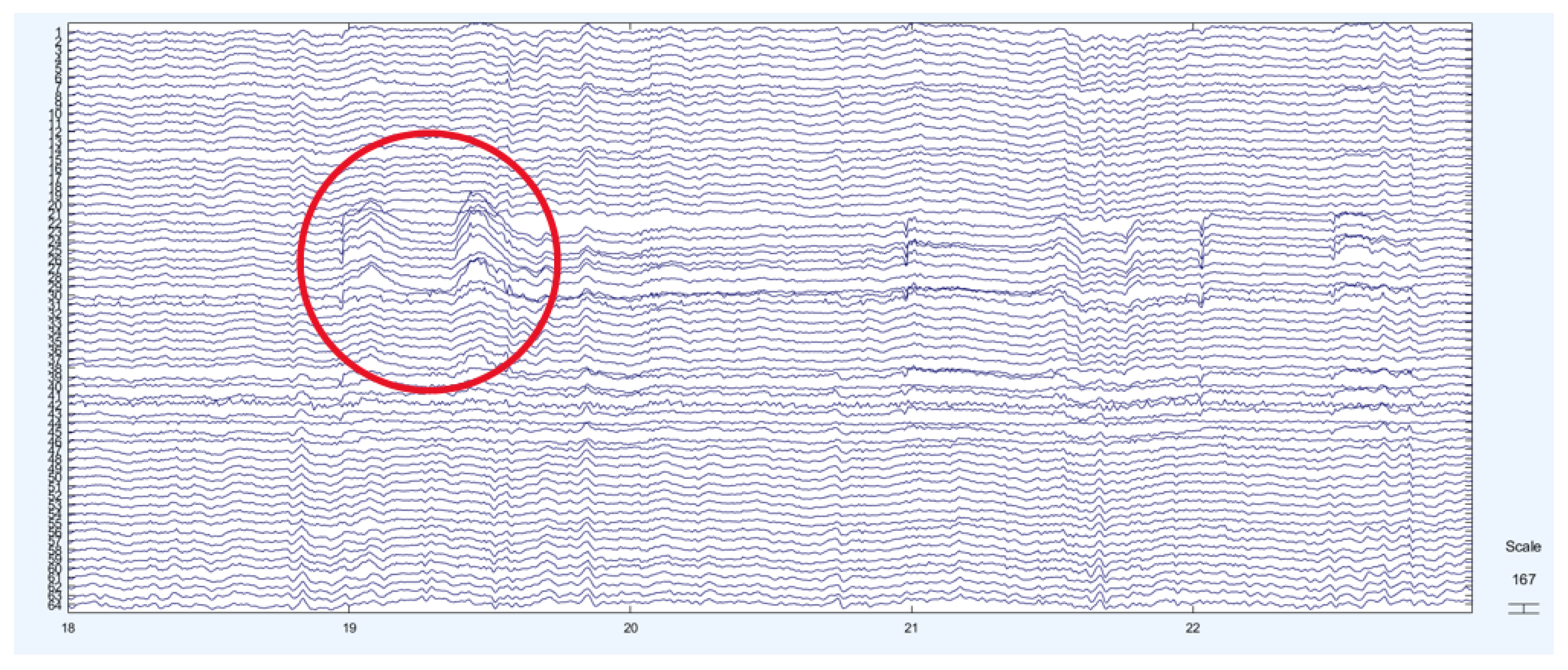Click channel label 64 at bottom
The height and width of the screenshot is (670, 1568).
(x=55, y=606)
